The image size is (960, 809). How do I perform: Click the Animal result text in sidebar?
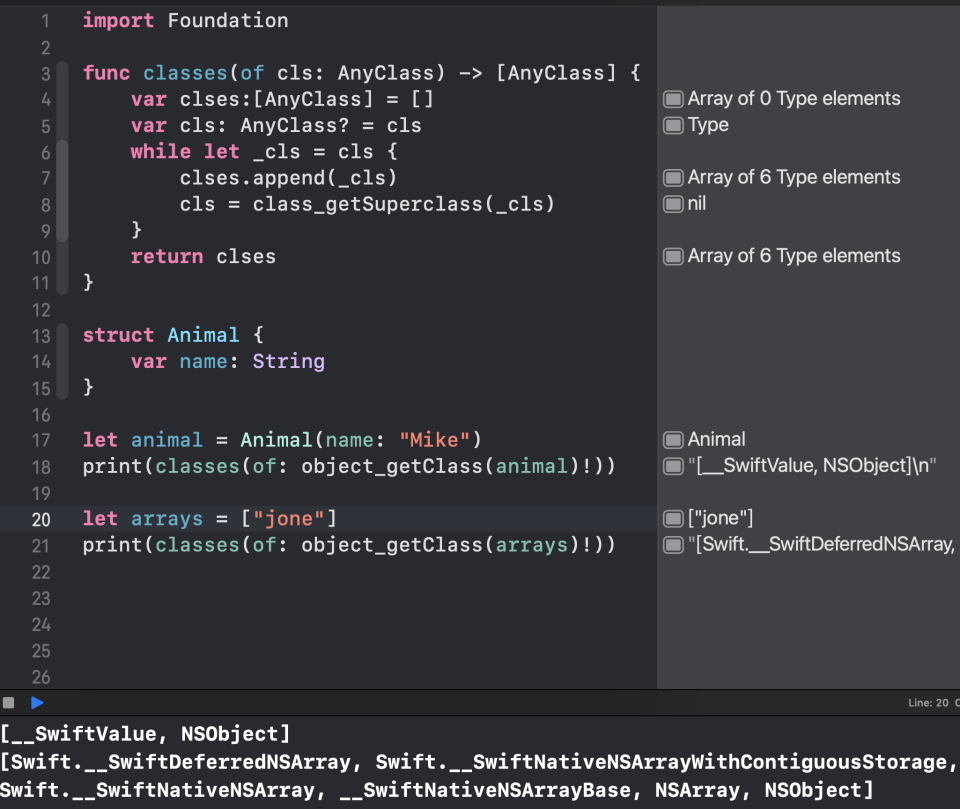click(x=716, y=440)
